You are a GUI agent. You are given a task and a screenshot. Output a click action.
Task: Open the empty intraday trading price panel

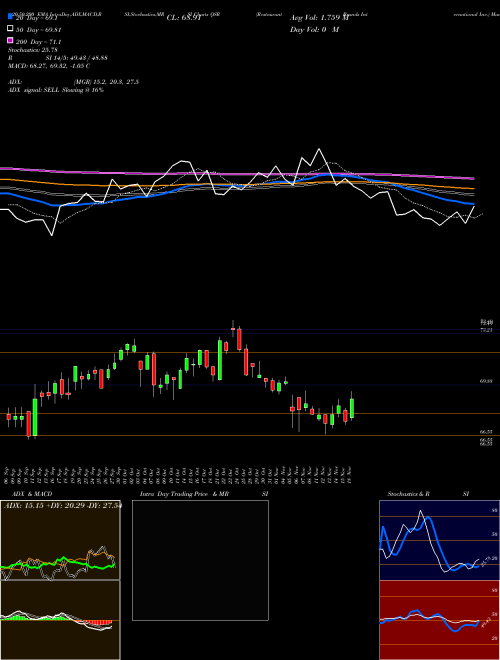pyautogui.click(x=200, y=560)
